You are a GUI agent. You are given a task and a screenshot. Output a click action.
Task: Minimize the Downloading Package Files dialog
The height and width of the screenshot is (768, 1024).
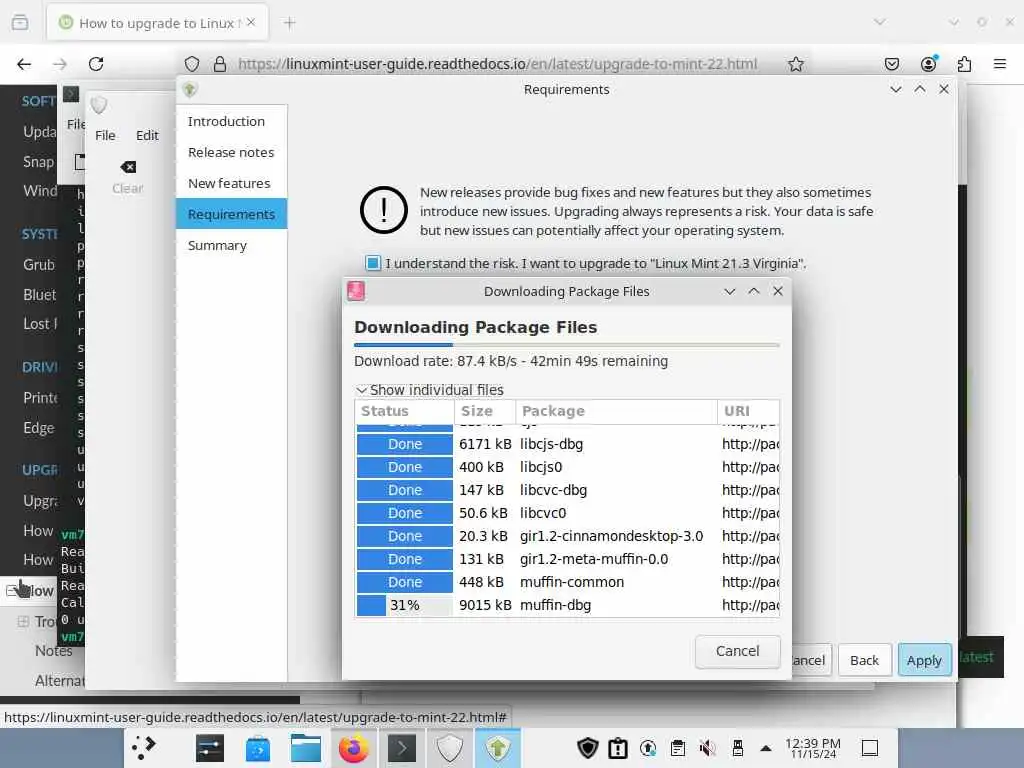729,291
